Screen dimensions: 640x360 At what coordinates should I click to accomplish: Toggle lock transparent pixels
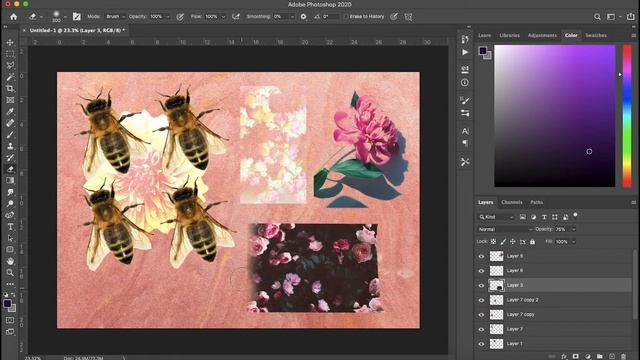click(493, 242)
